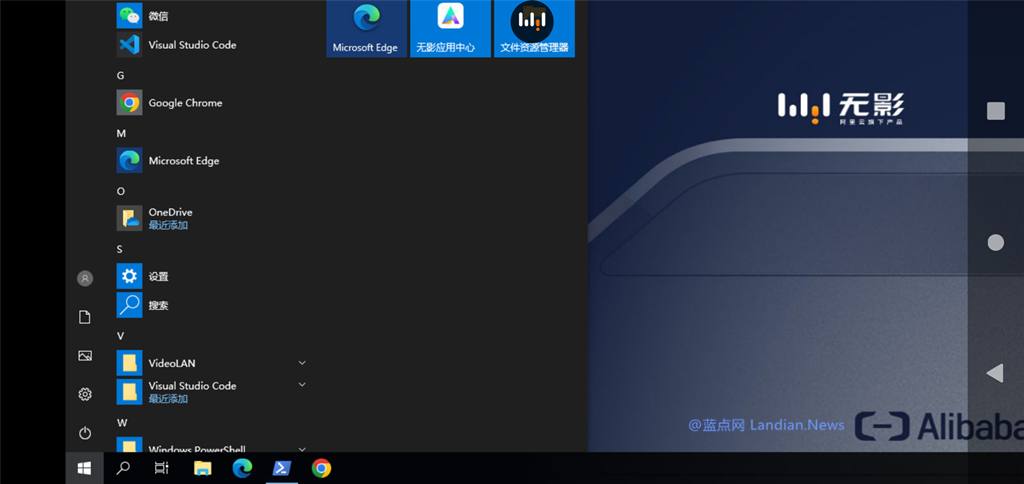Open Microsoft Edge from the taskbar

point(242,468)
